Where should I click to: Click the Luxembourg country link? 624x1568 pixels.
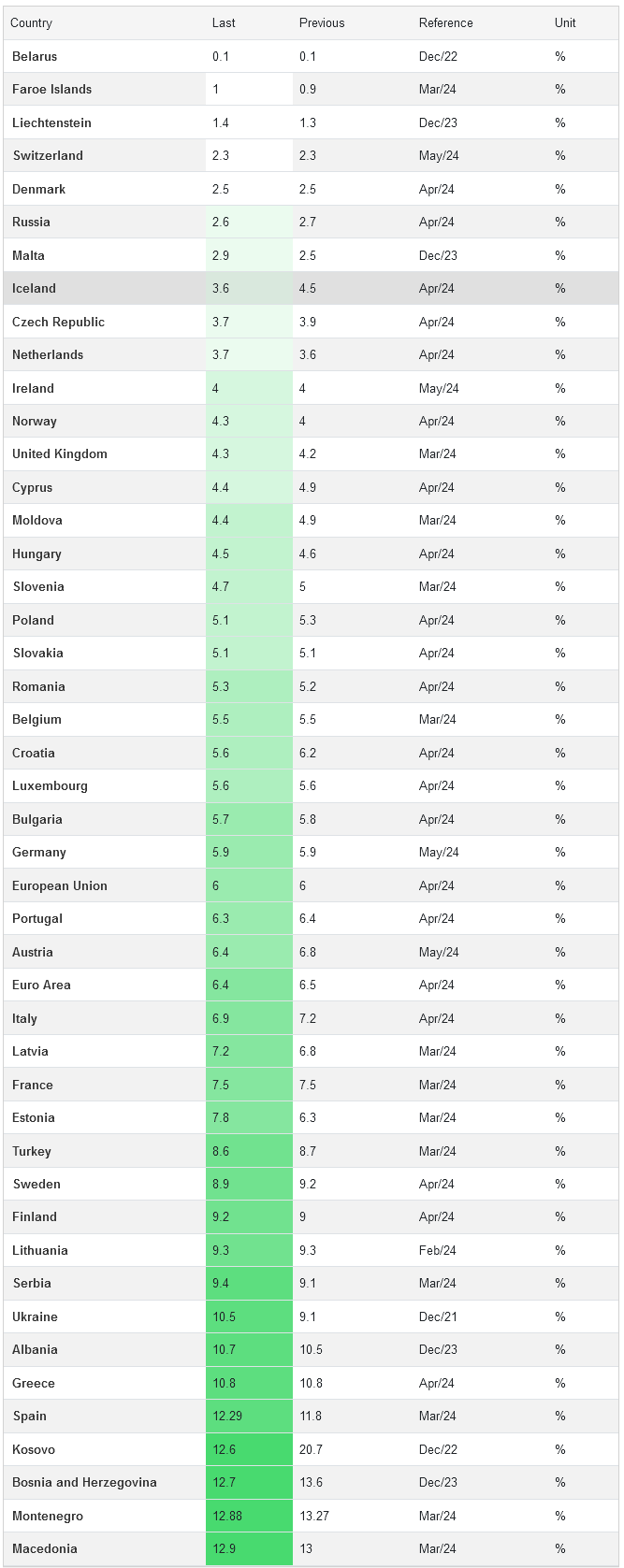pos(50,786)
